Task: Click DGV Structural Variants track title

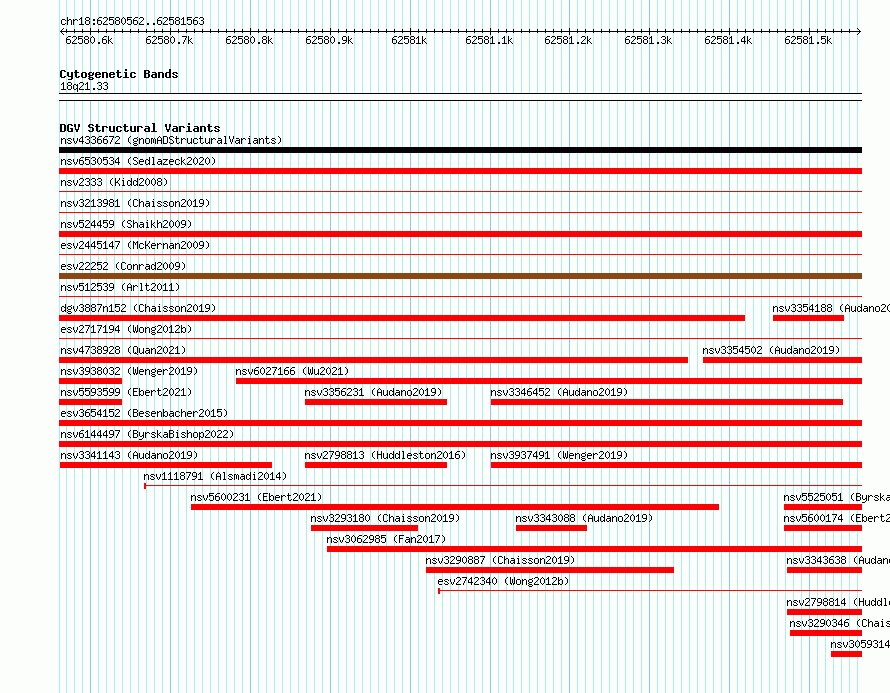Action: coord(140,128)
